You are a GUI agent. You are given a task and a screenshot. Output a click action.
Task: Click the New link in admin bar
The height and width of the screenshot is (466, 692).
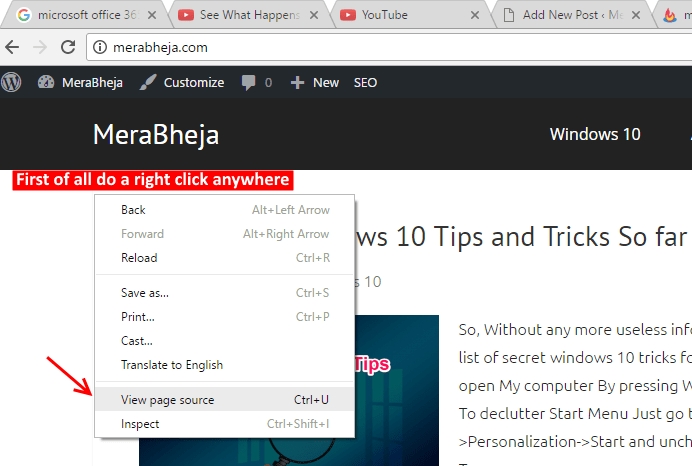[326, 83]
